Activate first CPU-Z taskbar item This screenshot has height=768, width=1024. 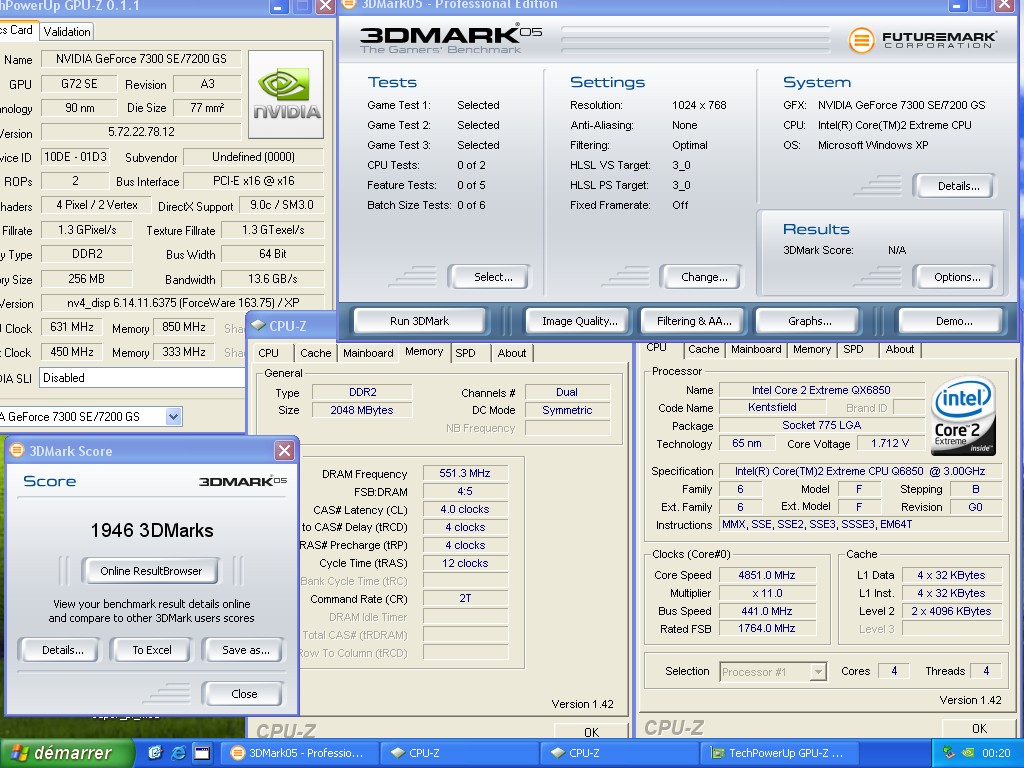(460, 753)
